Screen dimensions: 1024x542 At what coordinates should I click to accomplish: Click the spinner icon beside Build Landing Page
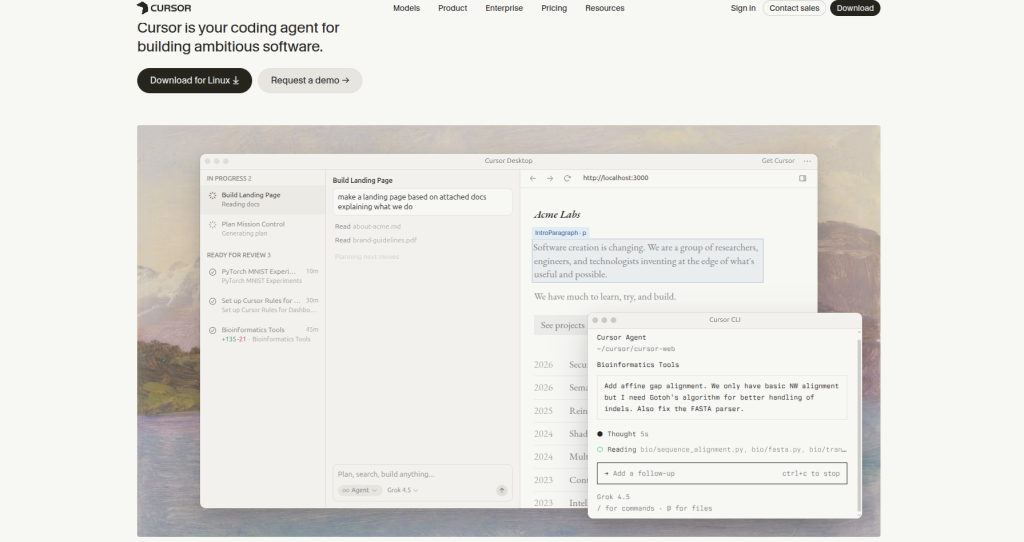pos(212,195)
